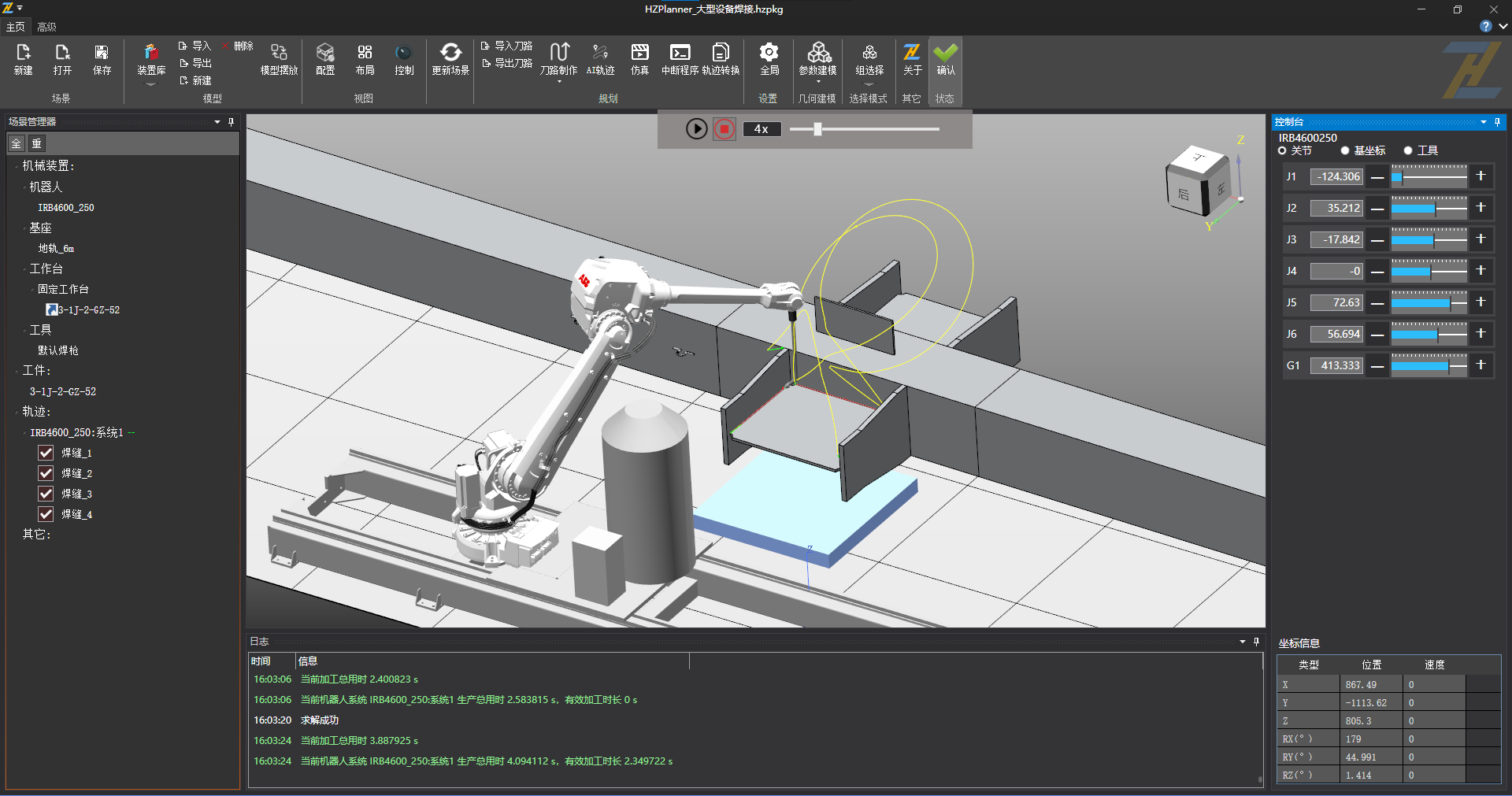The width and height of the screenshot is (1512, 796).
Task: Click the 装置库 device library icon
Action: click(x=150, y=54)
